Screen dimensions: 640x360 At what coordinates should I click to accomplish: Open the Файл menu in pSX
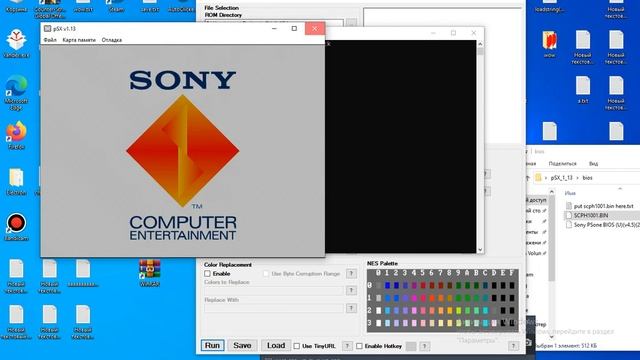pos(50,40)
